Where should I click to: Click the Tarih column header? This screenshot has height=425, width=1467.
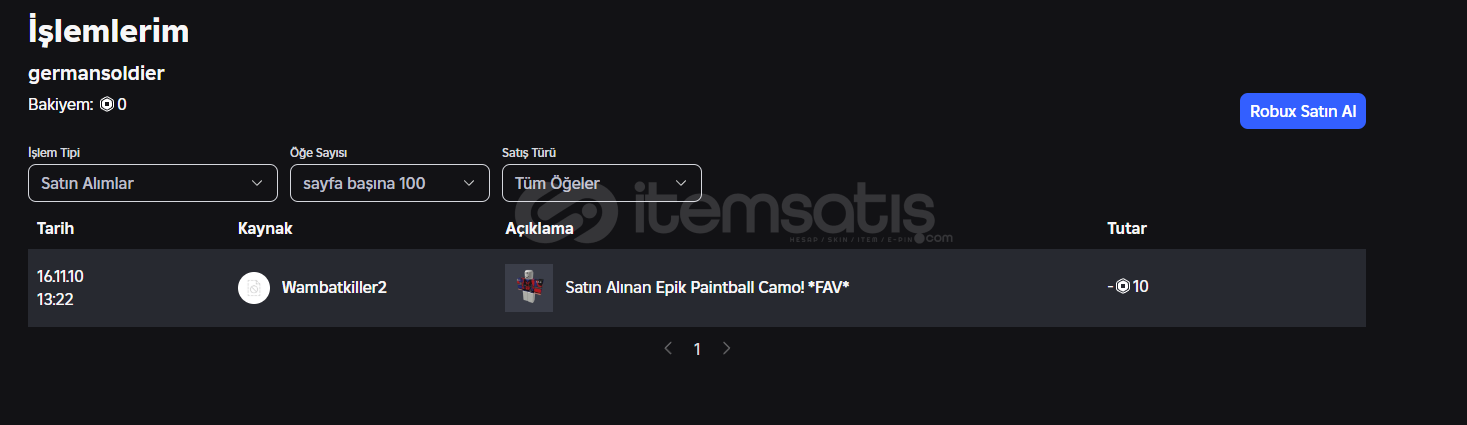coord(55,228)
